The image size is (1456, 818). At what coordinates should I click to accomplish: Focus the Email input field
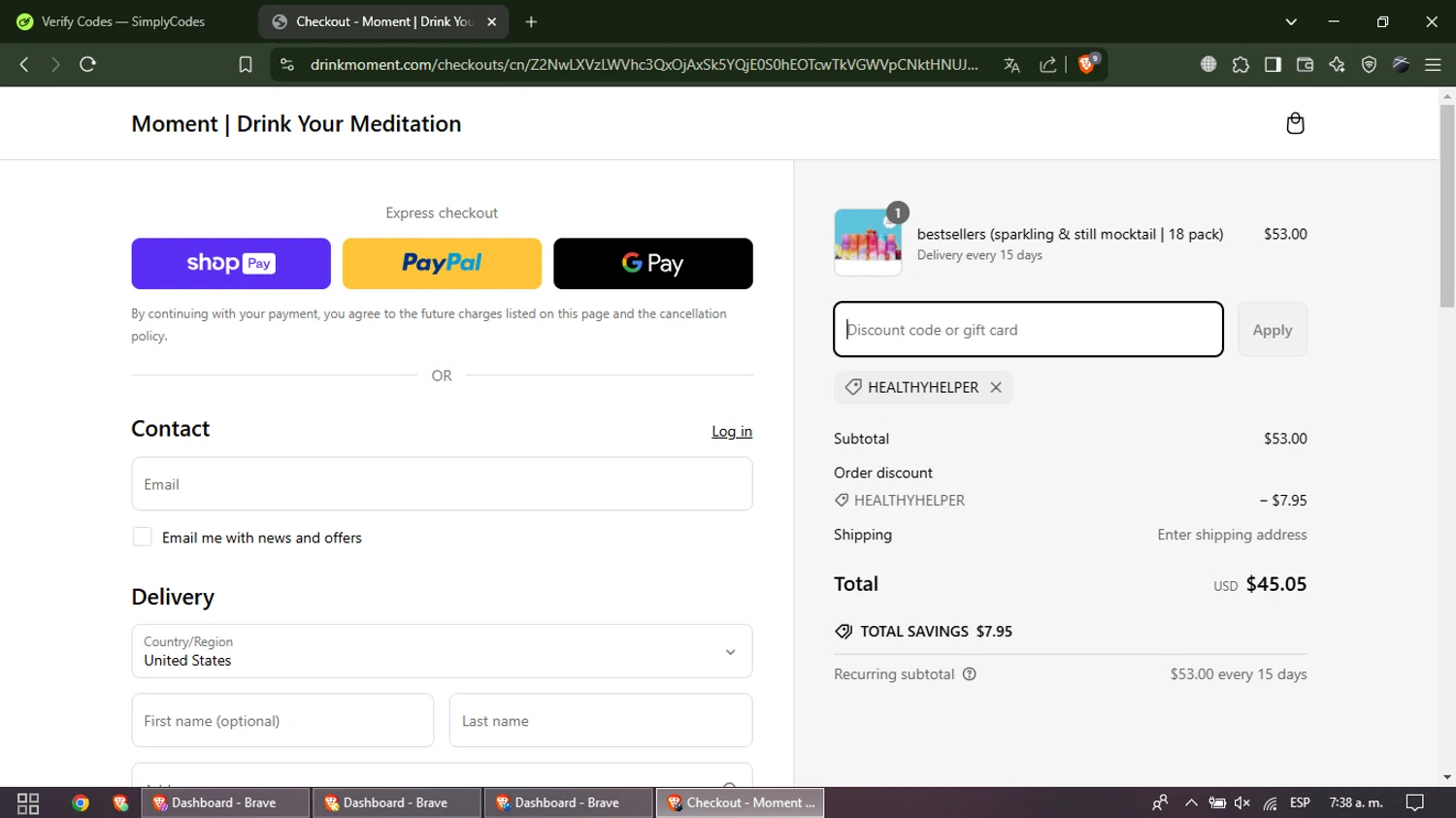pyautogui.click(x=442, y=484)
